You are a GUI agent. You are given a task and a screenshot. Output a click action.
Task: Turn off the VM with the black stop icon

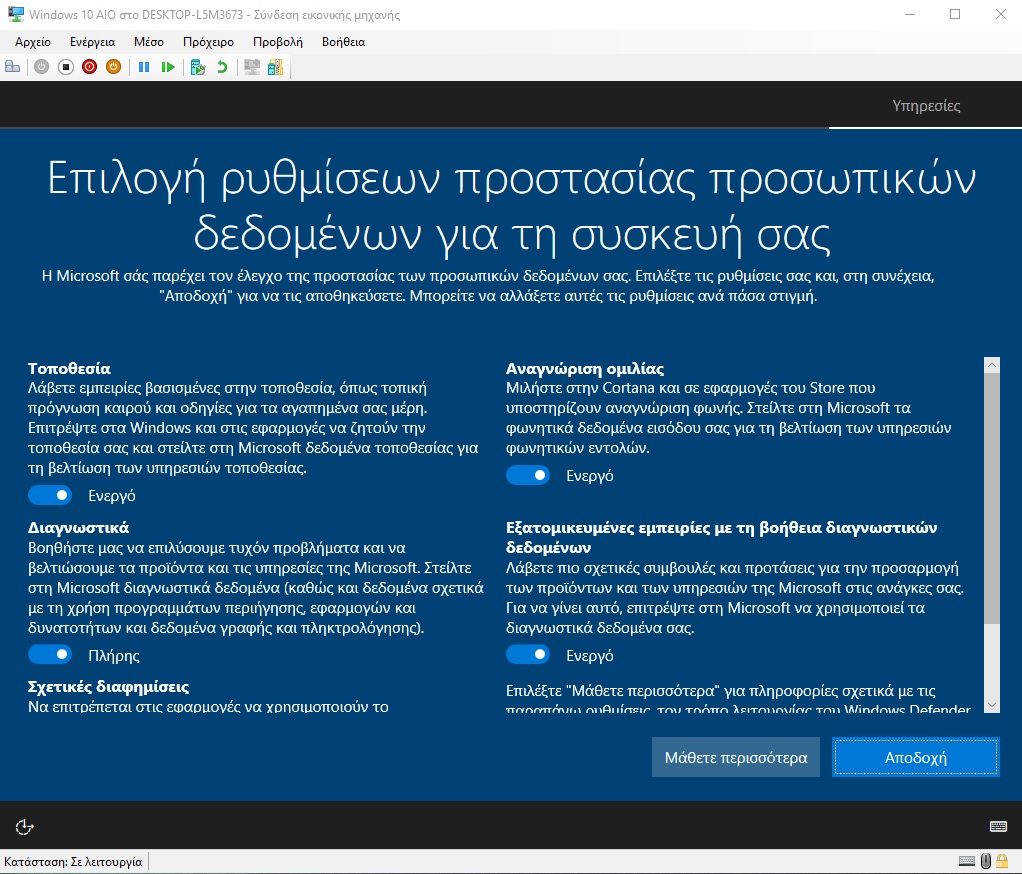tap(65, 66)
